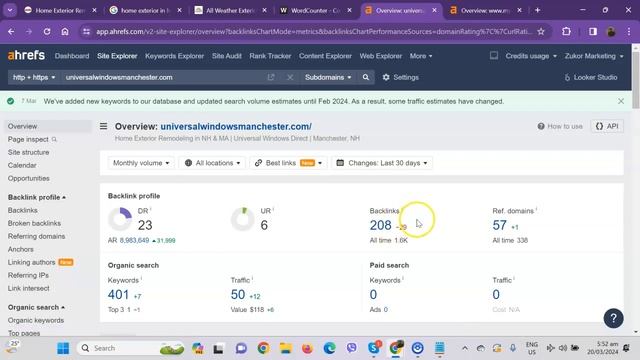Screen dimensions: 640x360
Task: Open the tab search dropdown arrow
Action: click(x=10, y=10)
